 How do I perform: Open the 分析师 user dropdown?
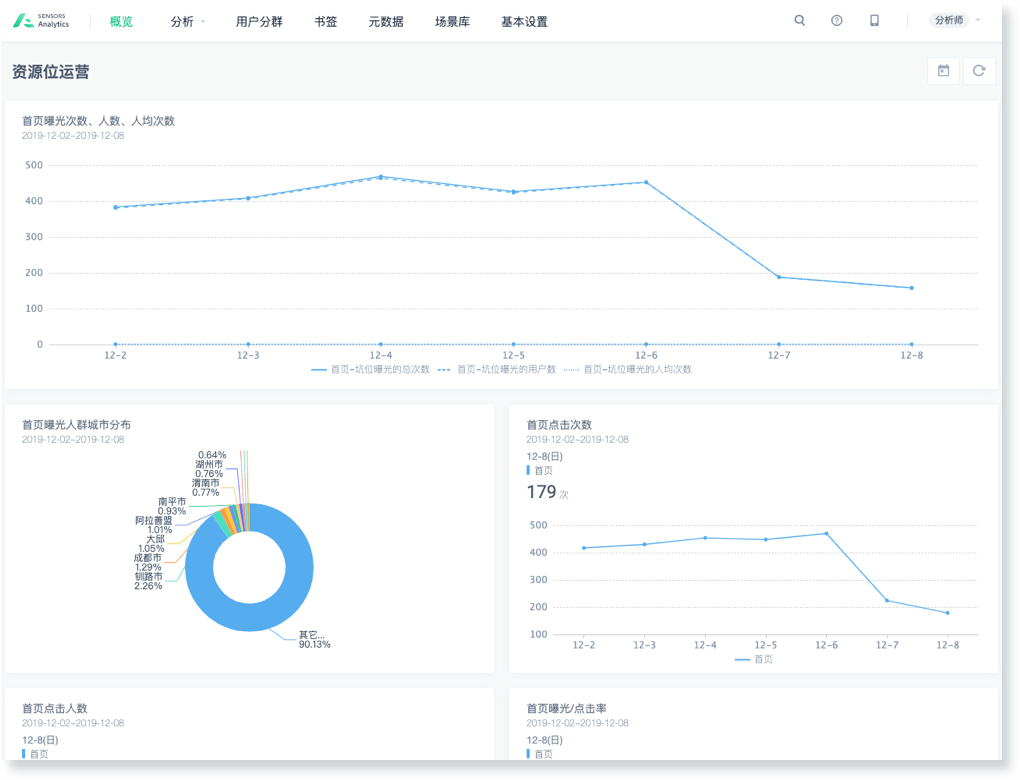(x=954, y=21)
